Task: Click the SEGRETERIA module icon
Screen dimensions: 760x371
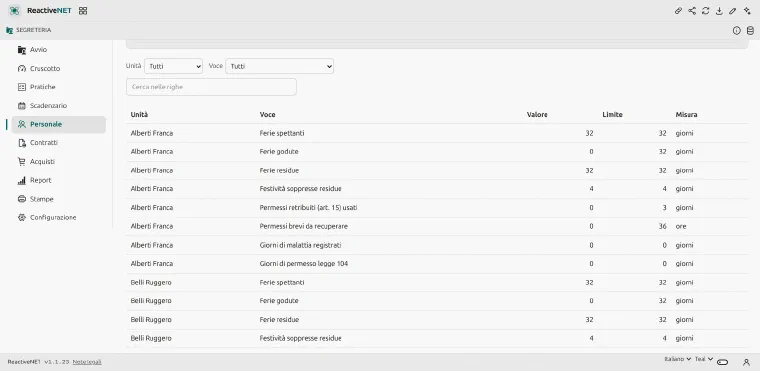Action: (9, 30)
